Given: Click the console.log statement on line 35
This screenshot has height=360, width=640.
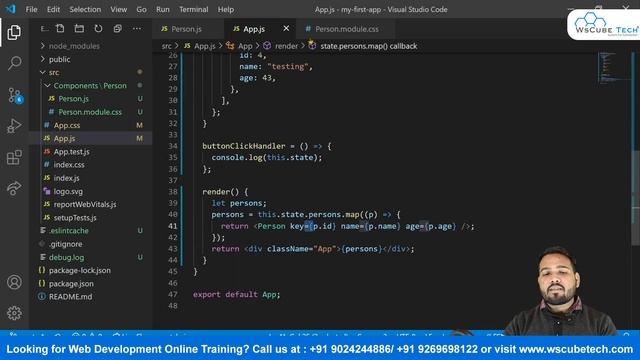Looking at the screenshot, I should [267, 158].
